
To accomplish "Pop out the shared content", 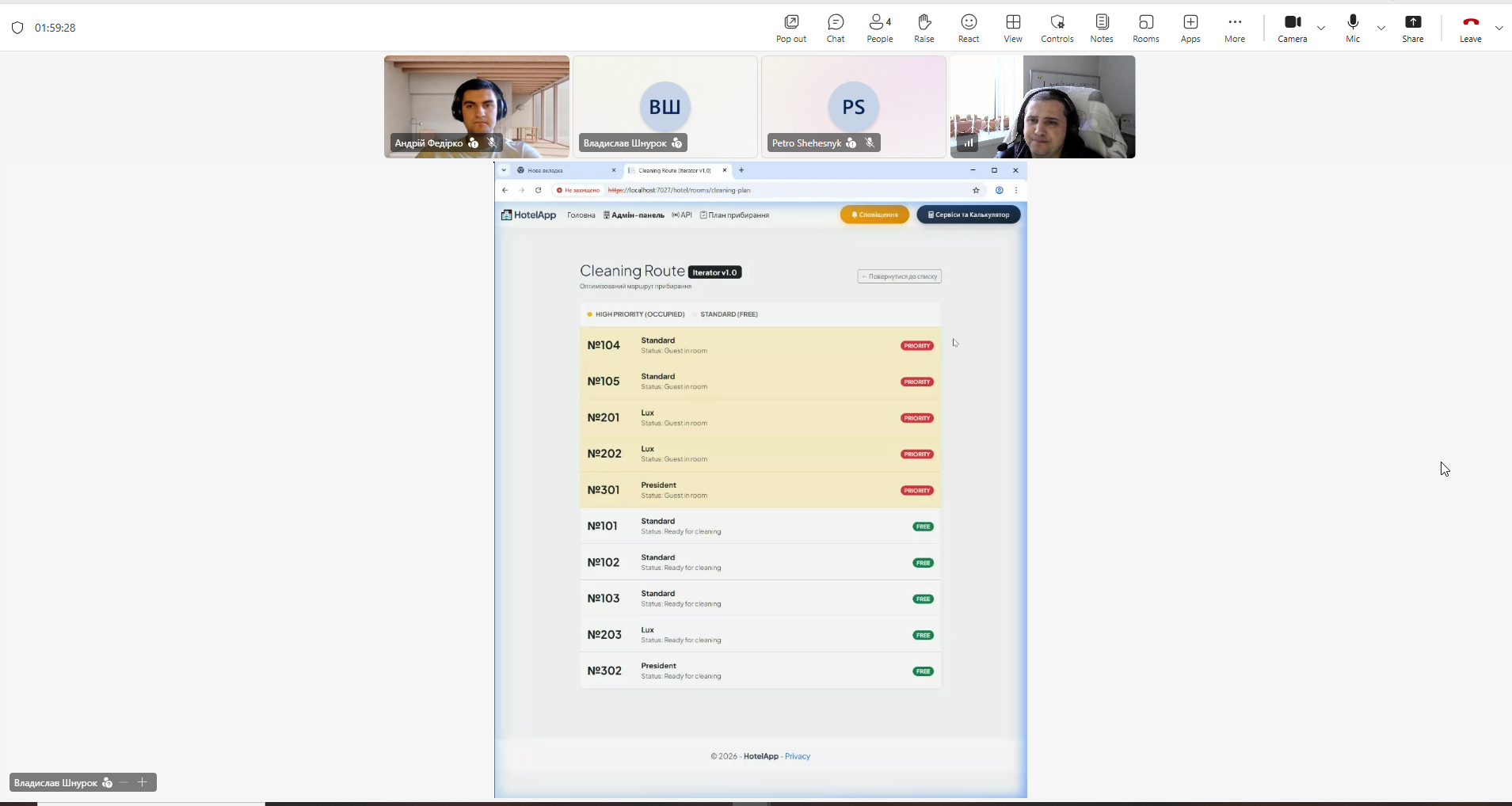I will [790, 28].
